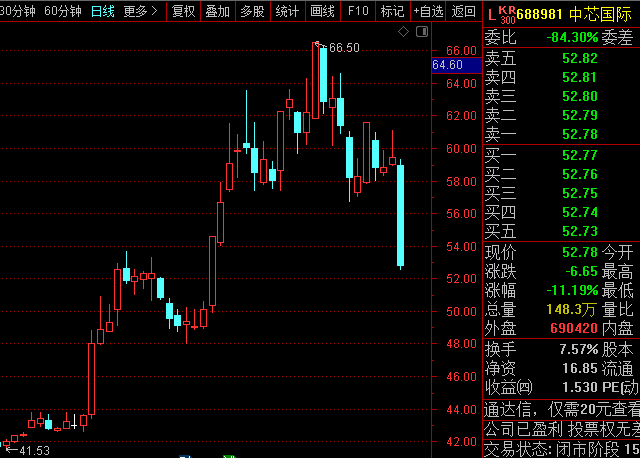This screenshot has height=458, width=640.
Task: Expand the 更多 periods menu
Action: 141,11
